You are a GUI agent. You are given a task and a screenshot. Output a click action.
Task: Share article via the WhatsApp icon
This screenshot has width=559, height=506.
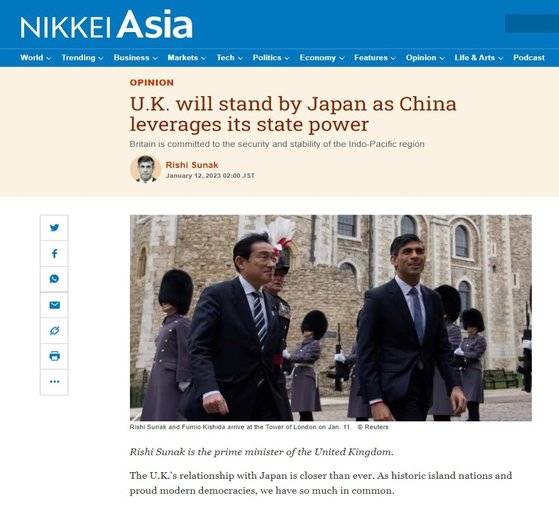54,279
